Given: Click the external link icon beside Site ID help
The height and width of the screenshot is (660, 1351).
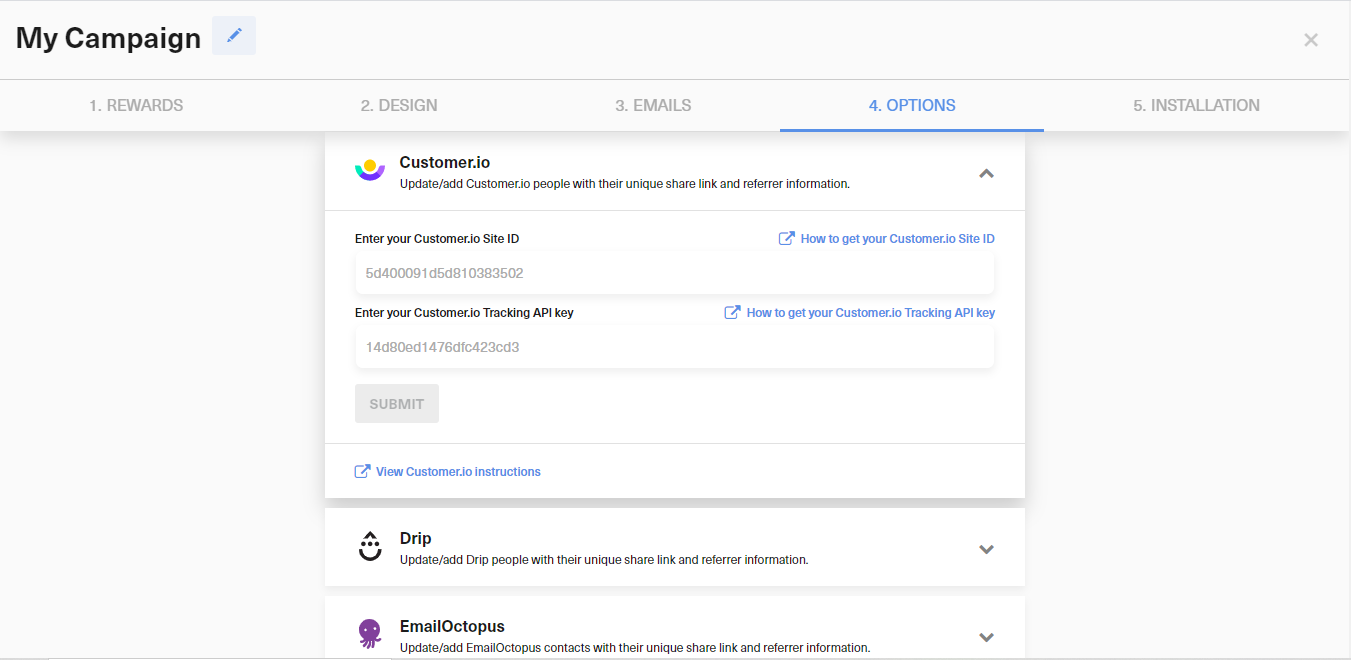Looking at the screenshot, I should [x=785, y=238].
